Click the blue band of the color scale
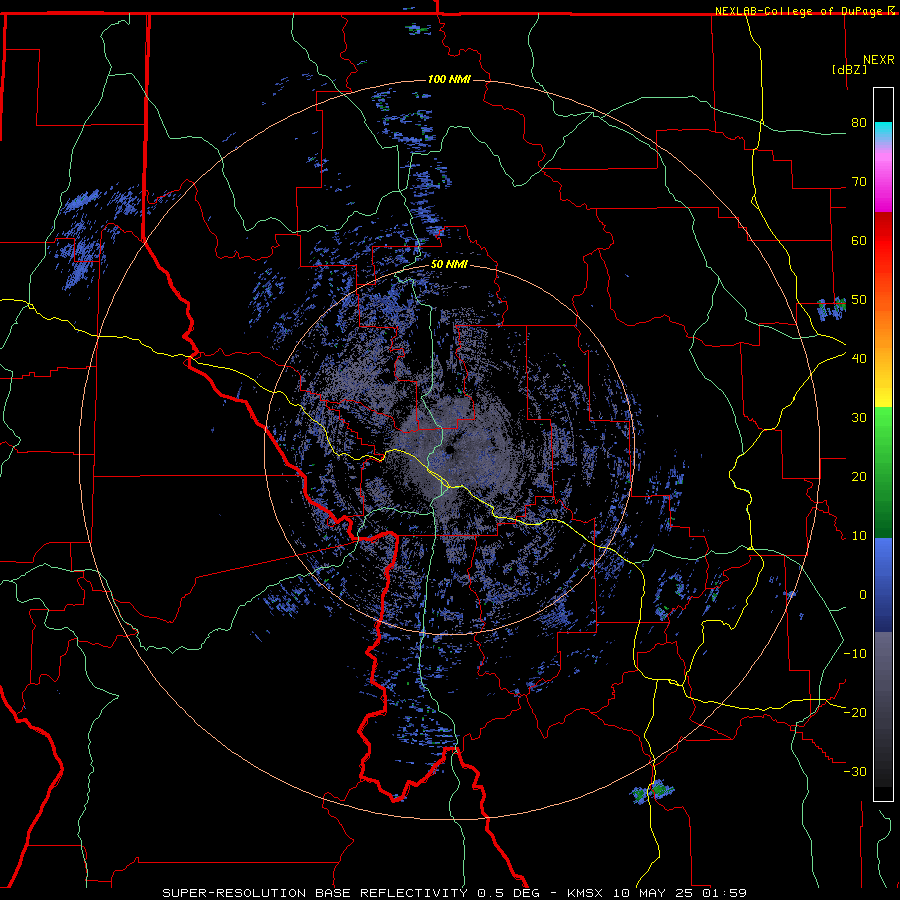This screenshot has width=900, height=900. pyautogui.click(x=883, y=584)
